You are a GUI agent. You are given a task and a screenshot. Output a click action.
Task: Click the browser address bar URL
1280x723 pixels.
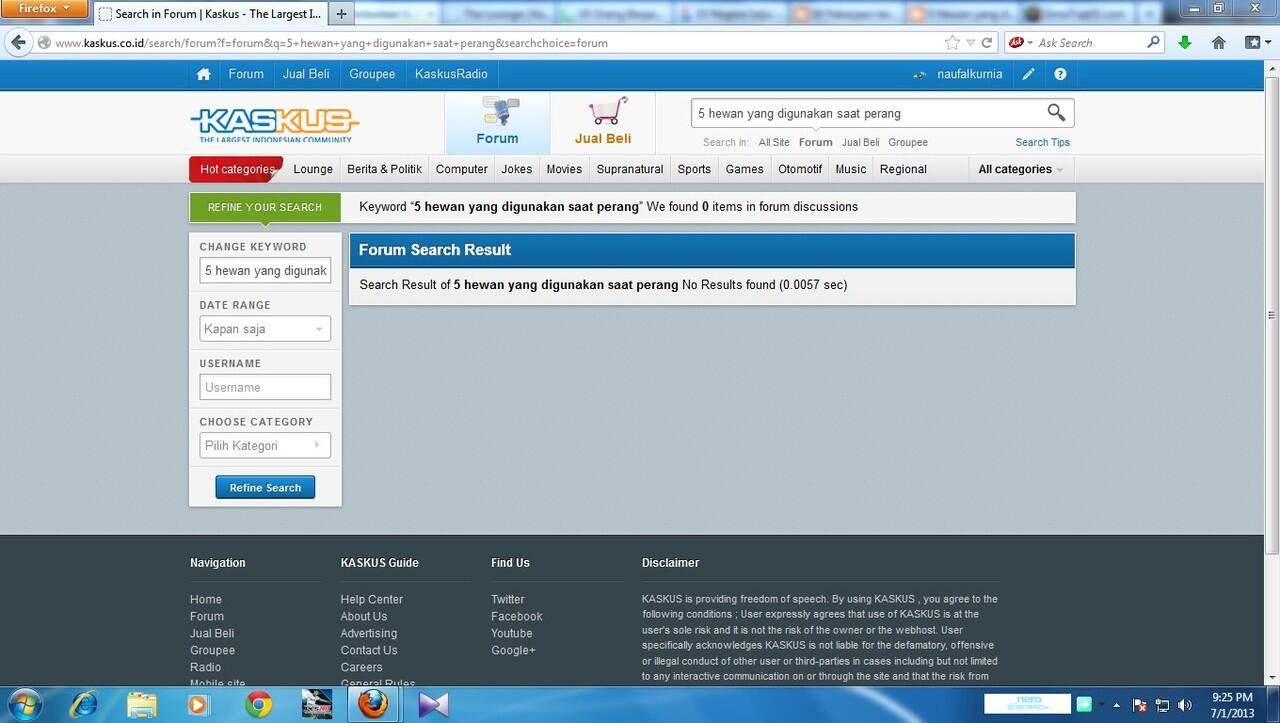(330, 43)
